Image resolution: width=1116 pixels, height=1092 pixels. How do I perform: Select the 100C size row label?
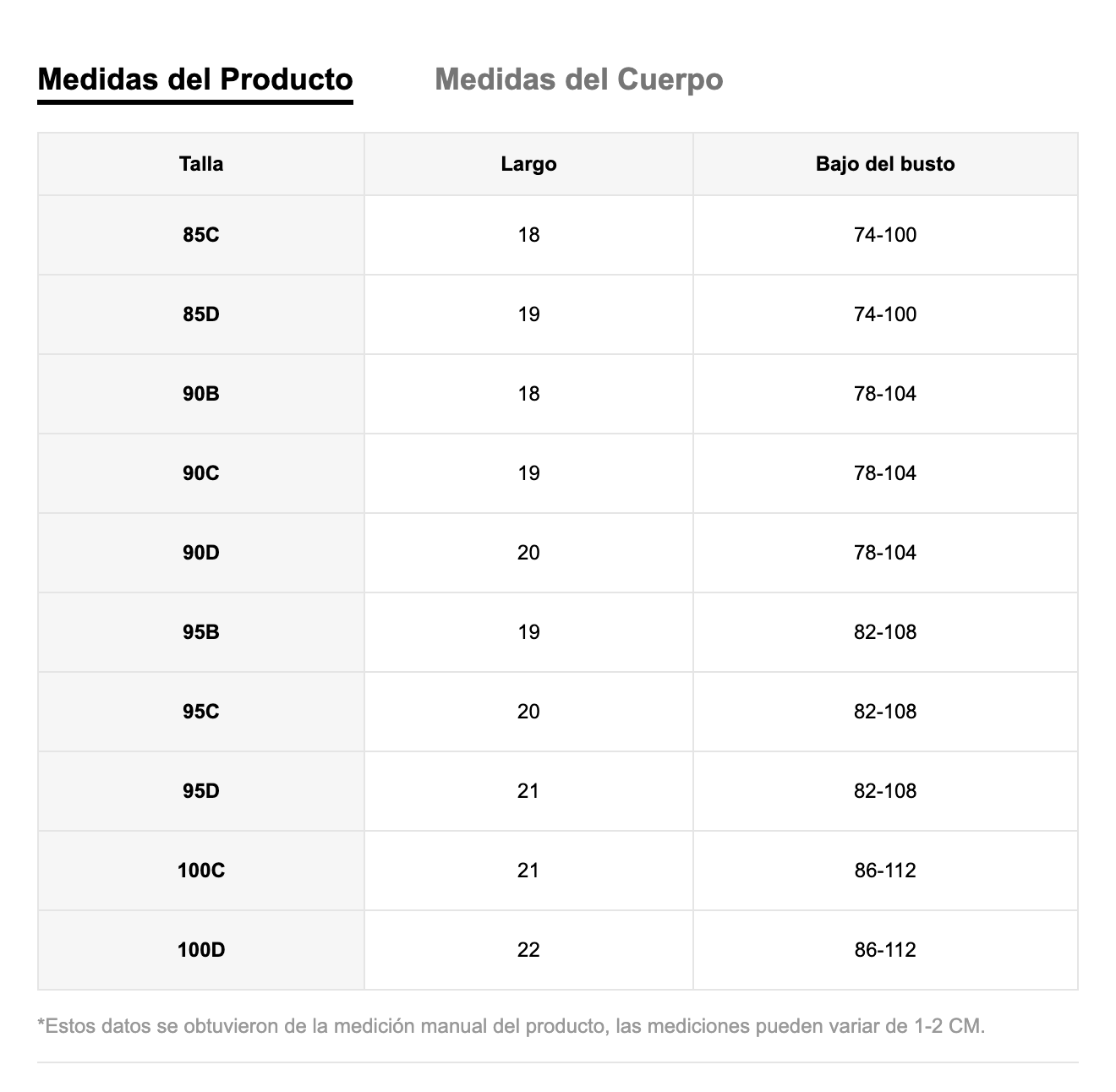[x=201, y=871]
